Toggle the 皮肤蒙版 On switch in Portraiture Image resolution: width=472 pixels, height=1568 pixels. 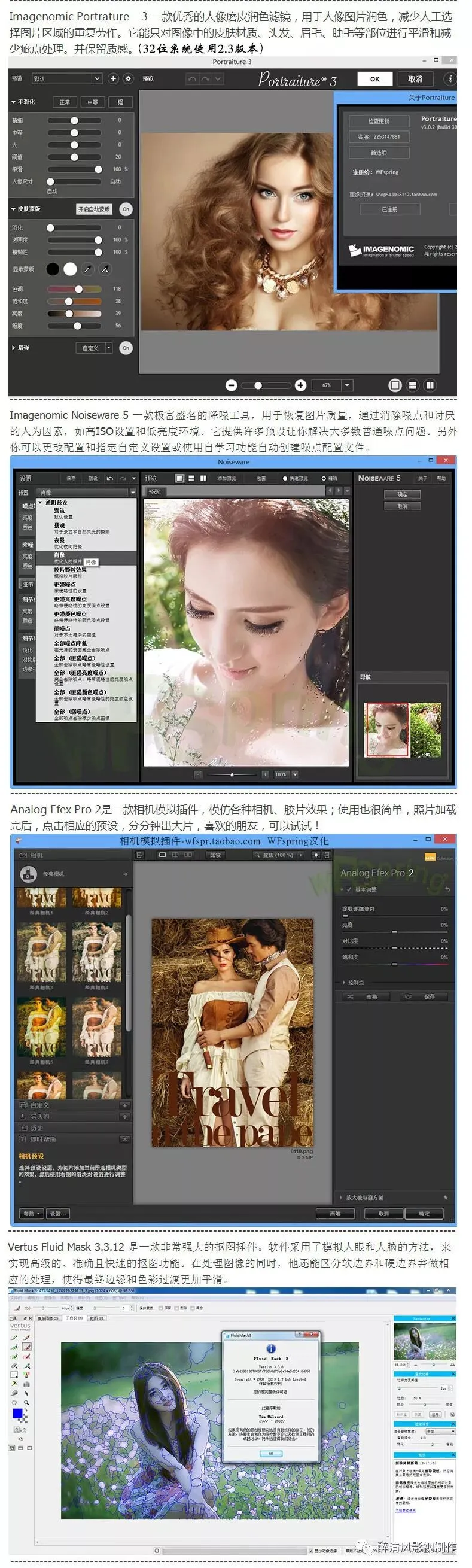coord(126,209)
